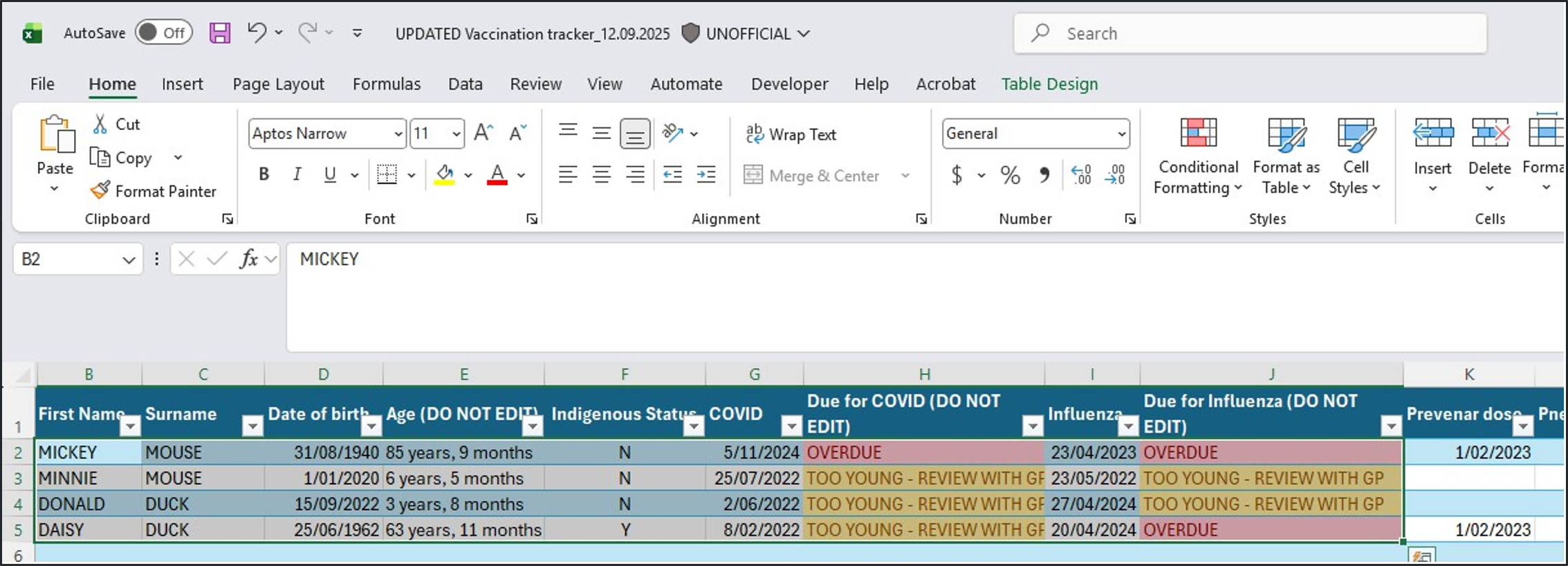Screen dimensions: 1568x566
Task: Toggle Wrap Text
Action: [x=791, y=134]
